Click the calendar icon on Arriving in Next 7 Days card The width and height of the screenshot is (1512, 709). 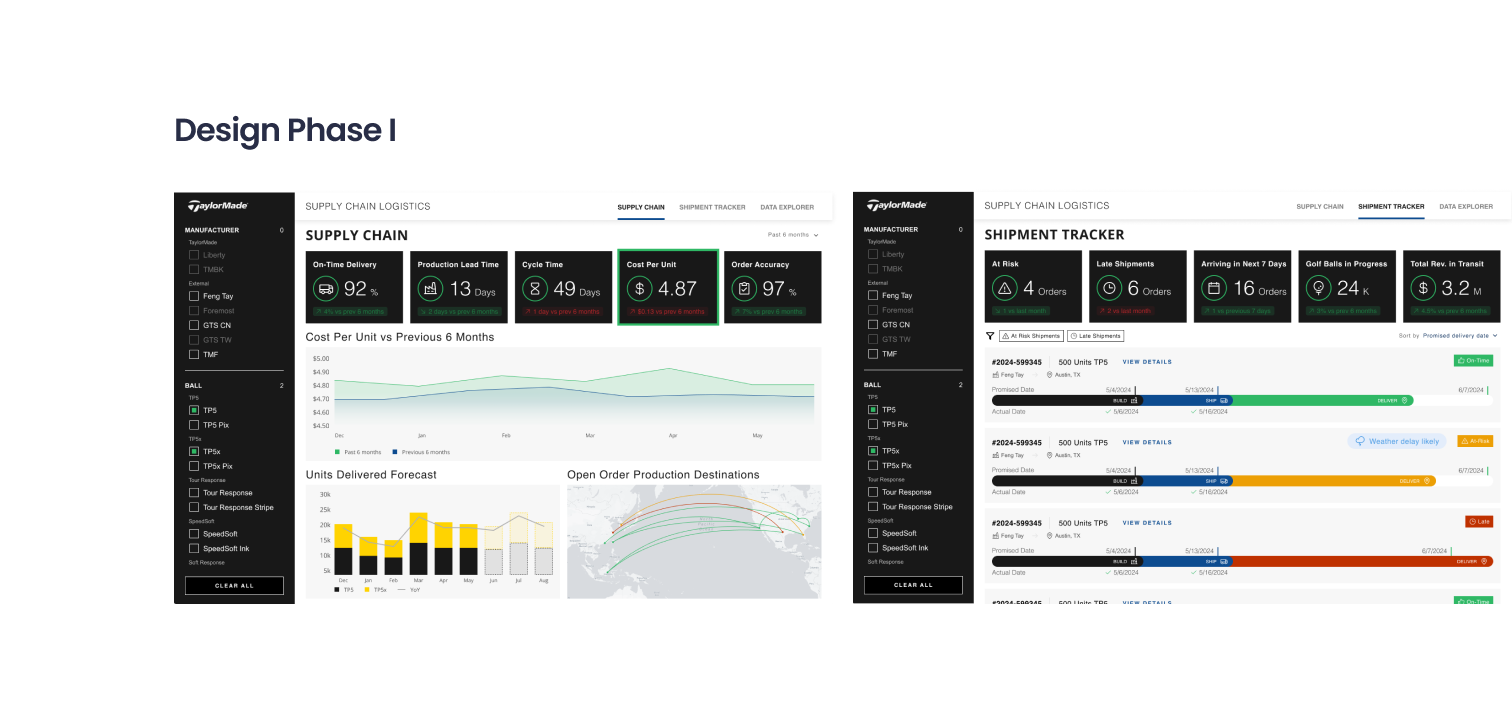[1214, 288]
